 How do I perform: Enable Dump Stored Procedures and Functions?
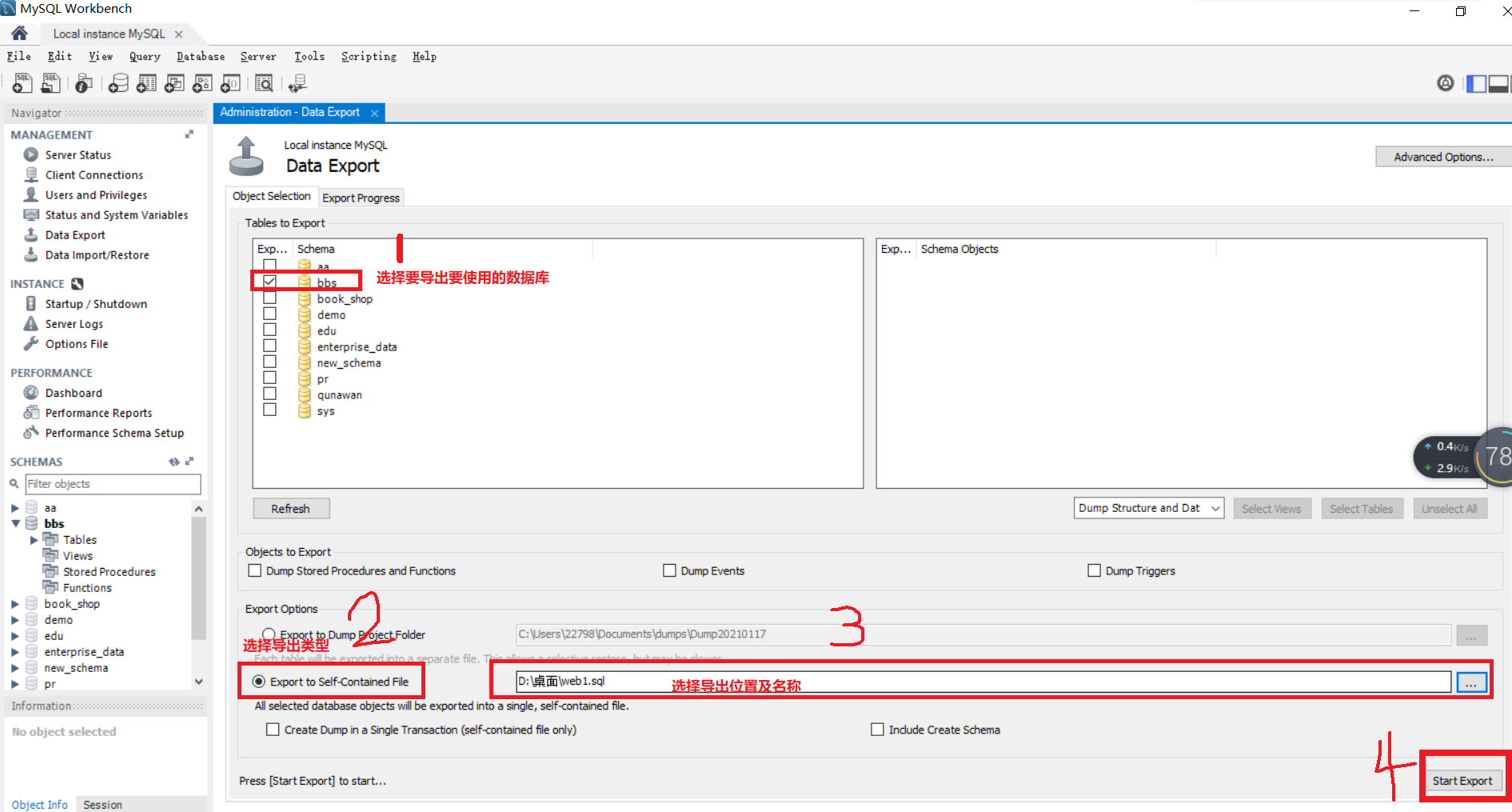[x=254, y=570]
